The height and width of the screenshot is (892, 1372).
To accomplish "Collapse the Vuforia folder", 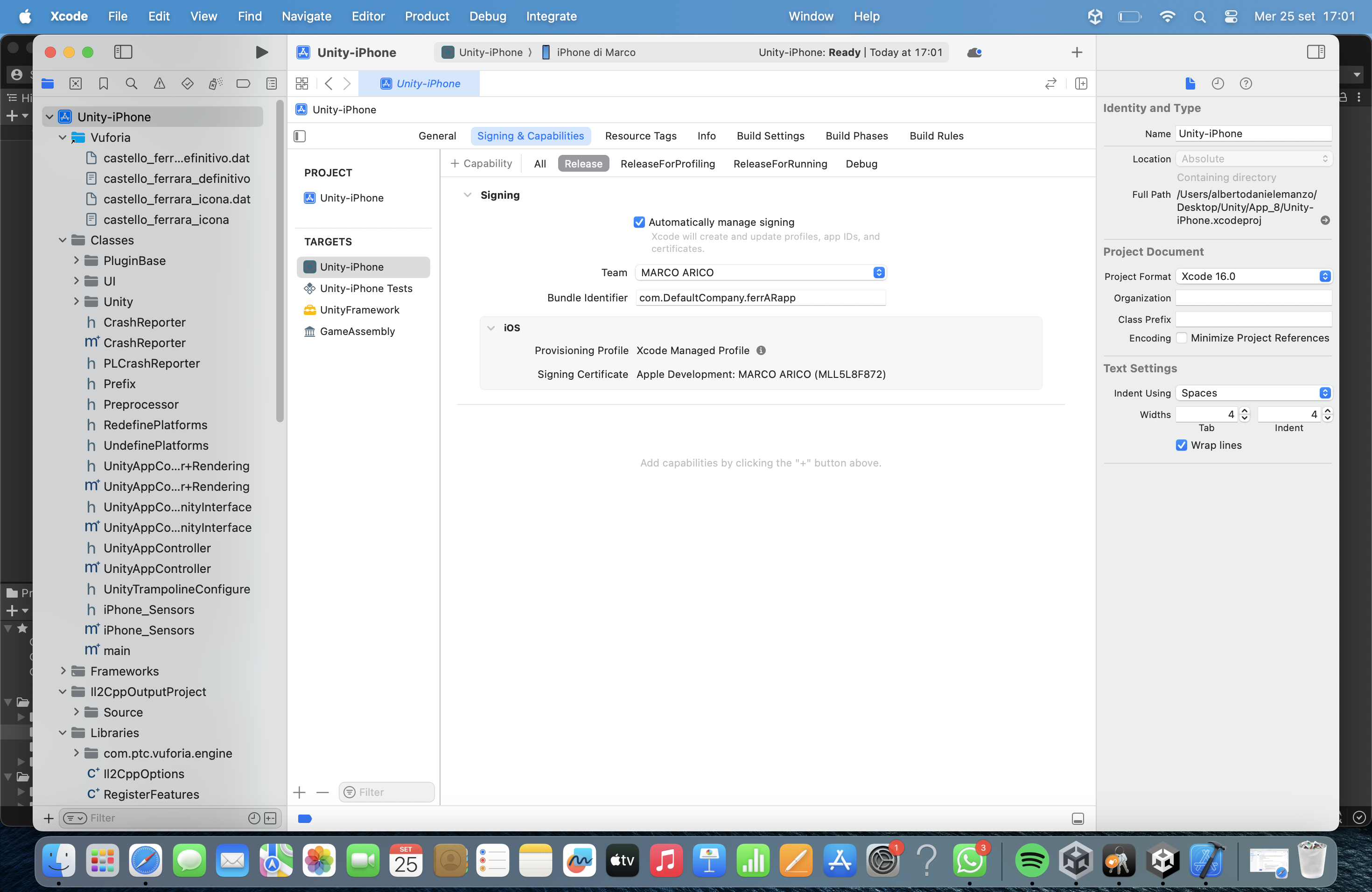I will (x=62, y=137).
